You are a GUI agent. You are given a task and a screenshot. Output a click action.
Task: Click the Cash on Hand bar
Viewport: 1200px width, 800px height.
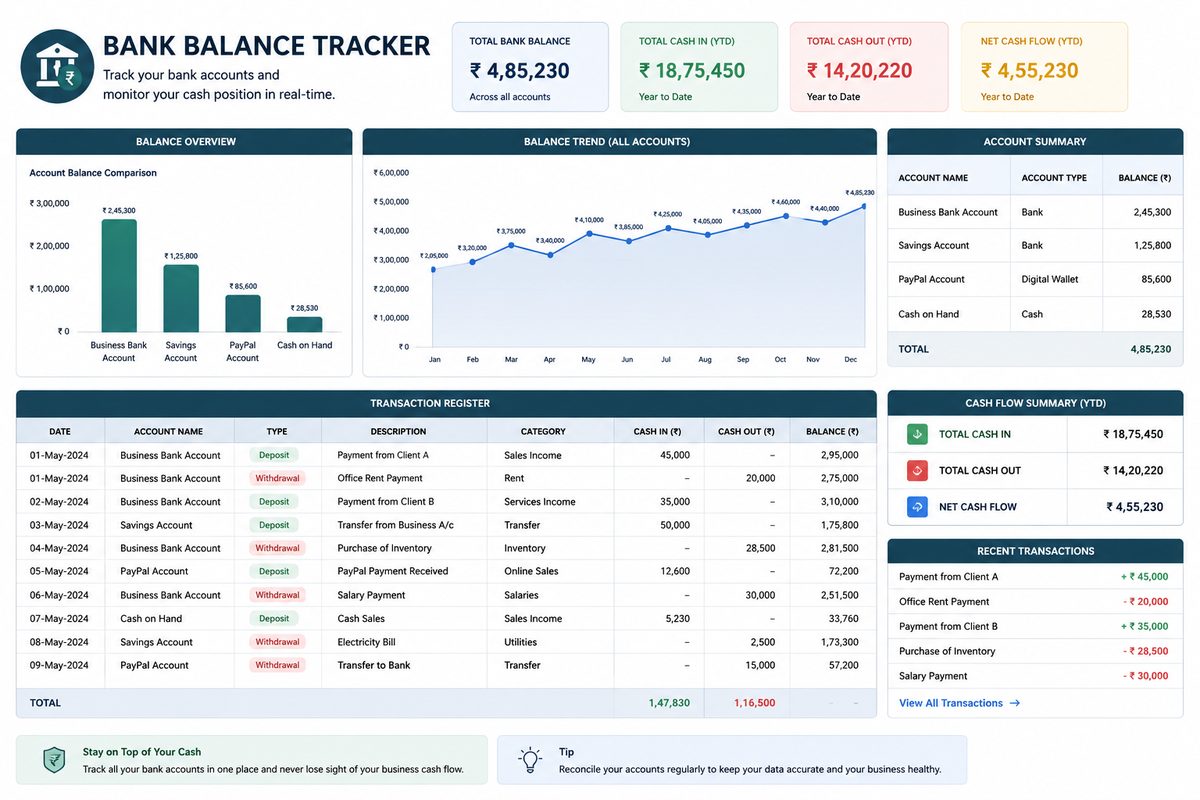tap(305, 325)
